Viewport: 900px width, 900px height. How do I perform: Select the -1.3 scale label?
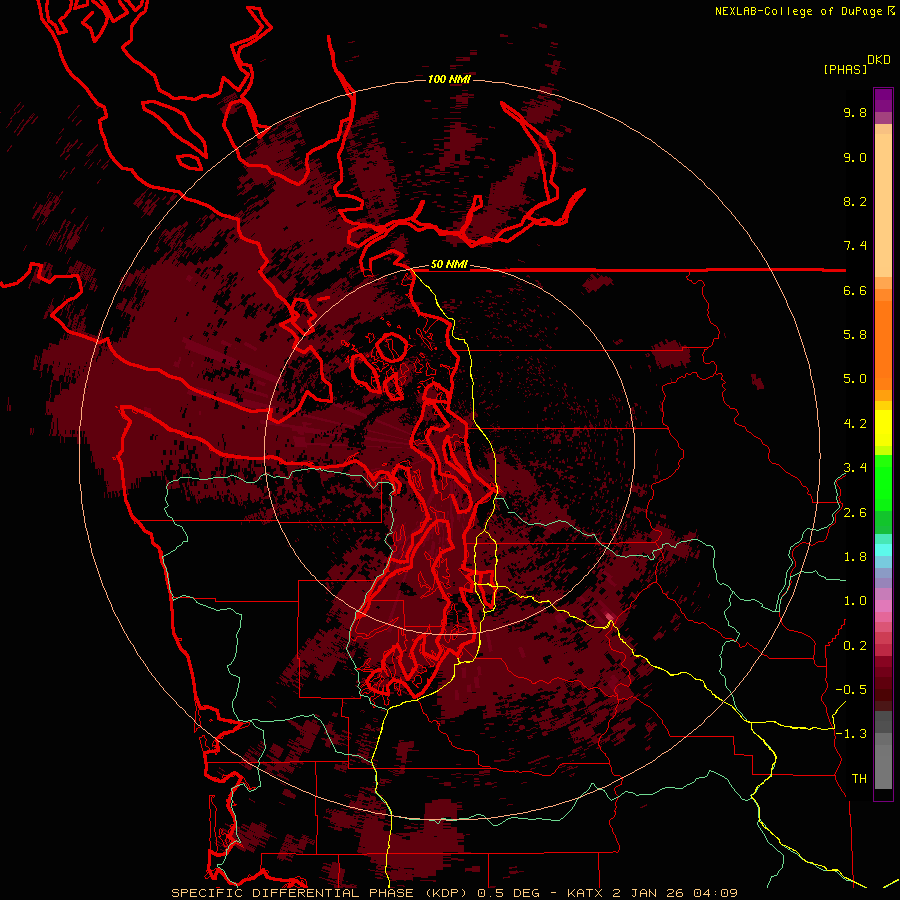pyautogui.click(x=851, y=734)
